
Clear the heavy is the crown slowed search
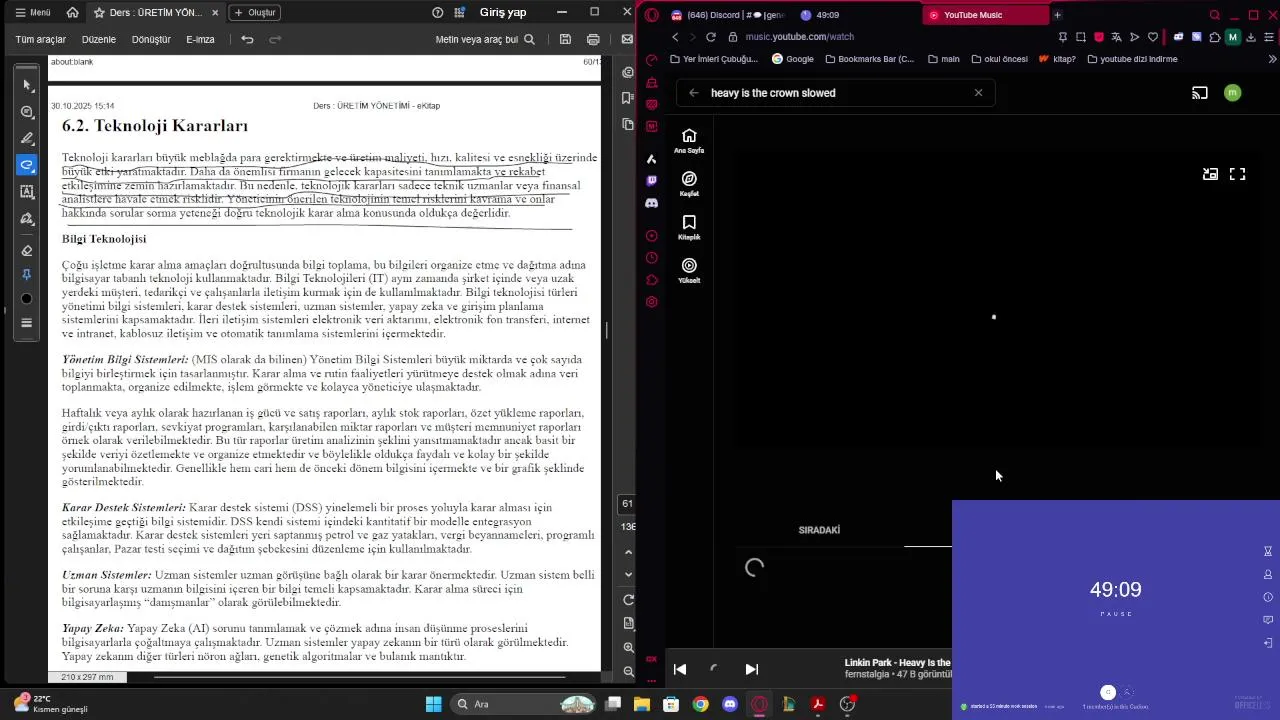click(x=978, y=93)
